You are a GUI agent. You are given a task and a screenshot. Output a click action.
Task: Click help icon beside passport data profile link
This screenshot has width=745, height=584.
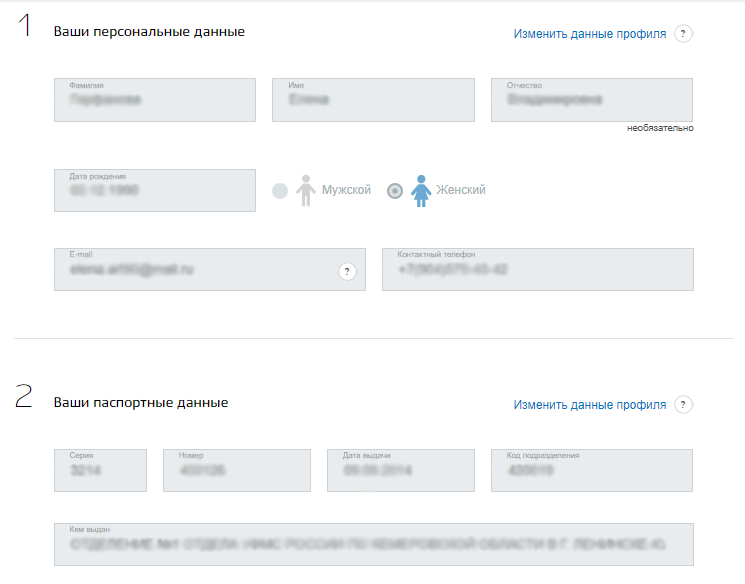coord(683,405)
